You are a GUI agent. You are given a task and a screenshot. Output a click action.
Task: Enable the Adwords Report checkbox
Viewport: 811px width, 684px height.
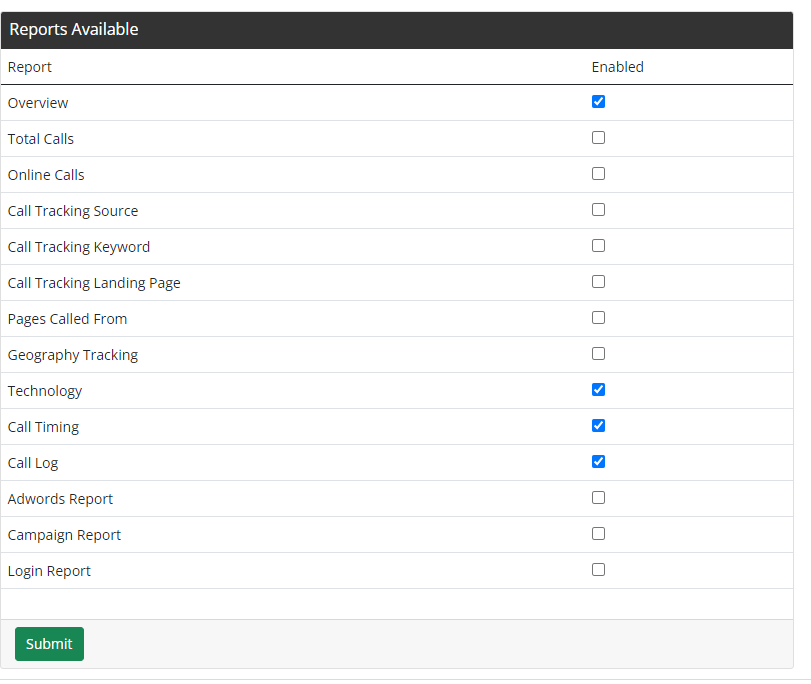pos(598,498)
